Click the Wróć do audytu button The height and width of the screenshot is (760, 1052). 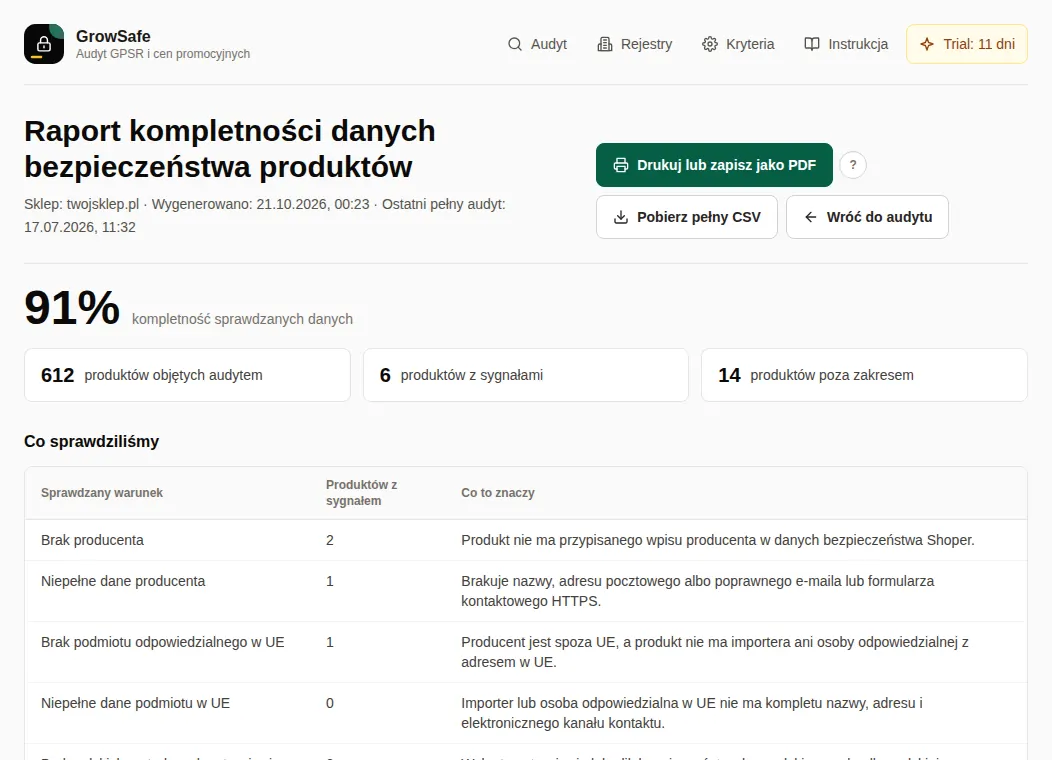click(x=867, y=217)
